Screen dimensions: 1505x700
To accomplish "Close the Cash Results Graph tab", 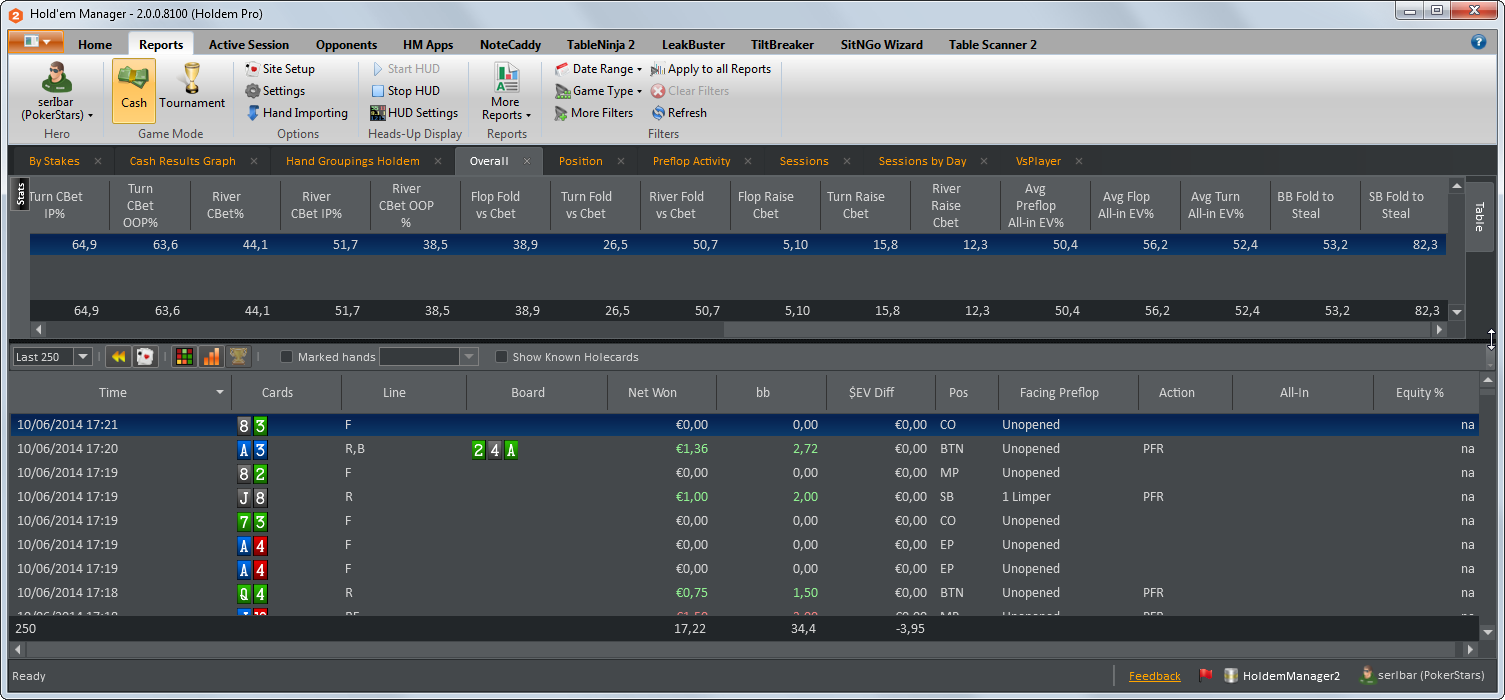I will (254, 161).
